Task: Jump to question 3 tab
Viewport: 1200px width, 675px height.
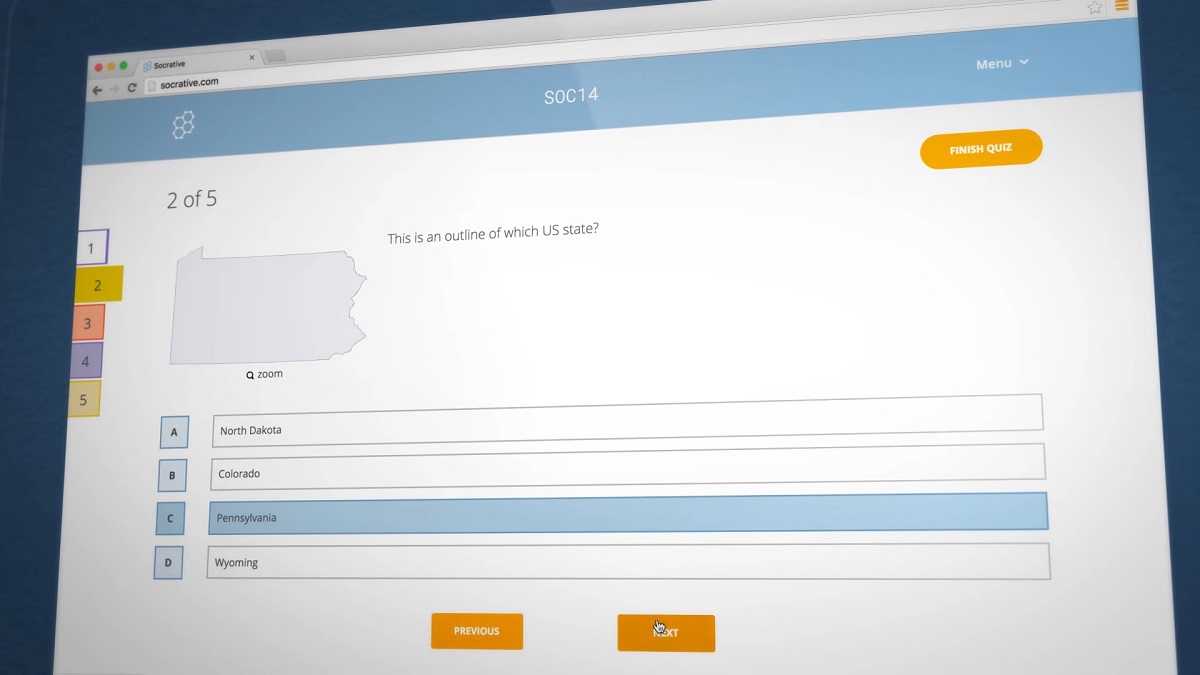Action: [x=88, y=323]
